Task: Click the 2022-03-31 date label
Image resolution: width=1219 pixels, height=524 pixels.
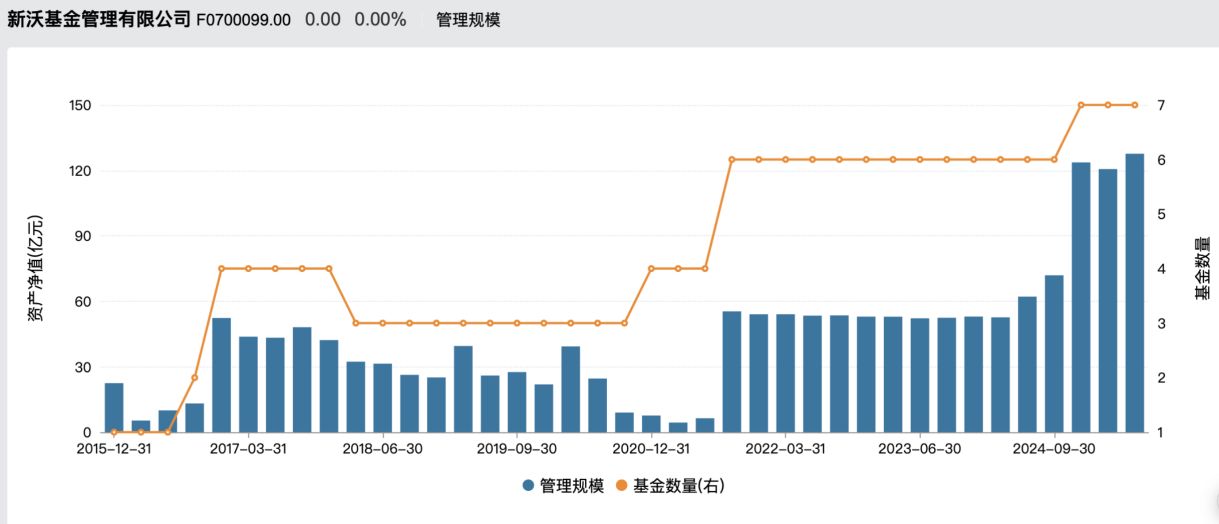Action: click(786, 449)
